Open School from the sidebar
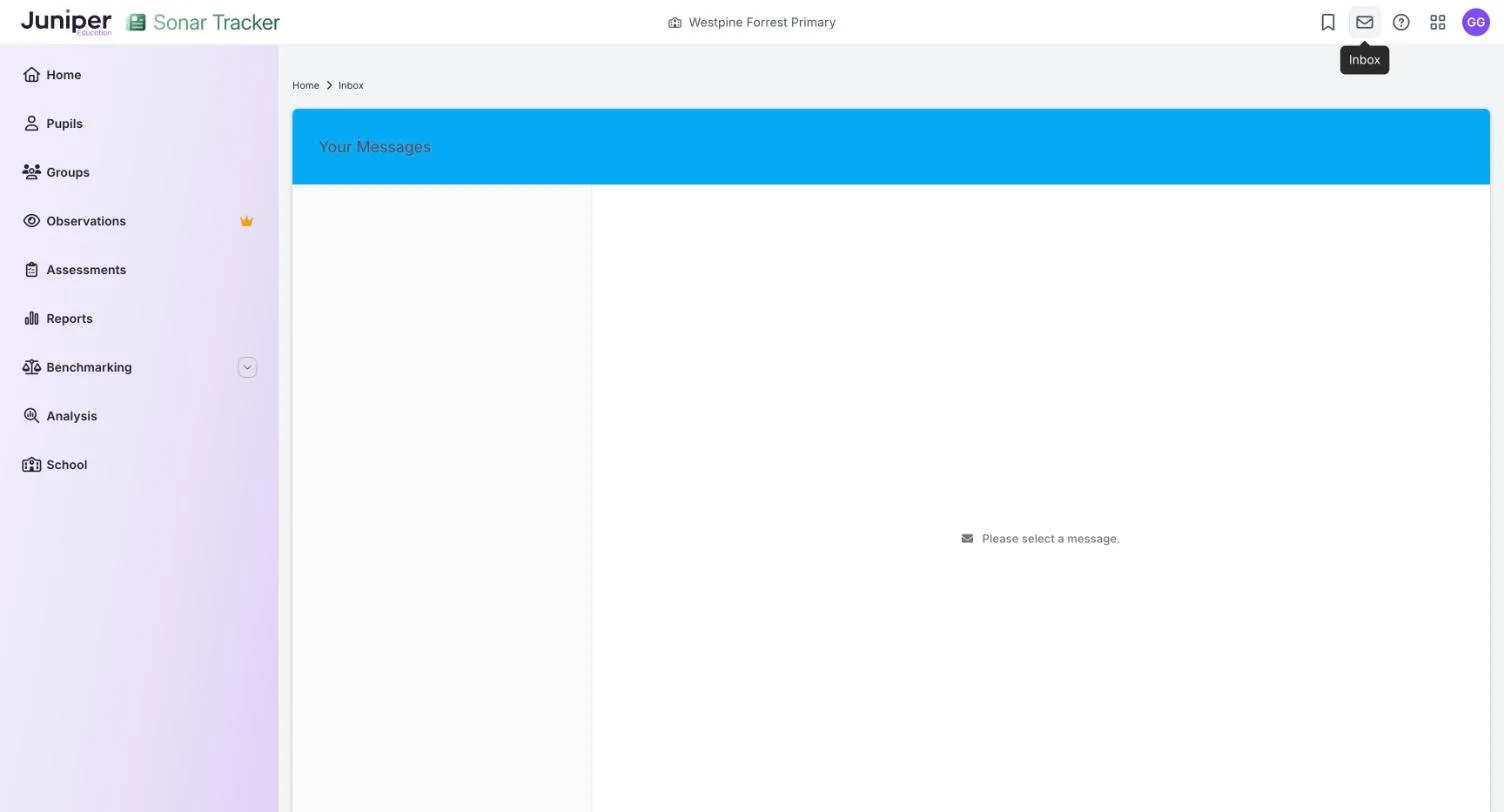 pyautogui.click(x=67, y=465)
